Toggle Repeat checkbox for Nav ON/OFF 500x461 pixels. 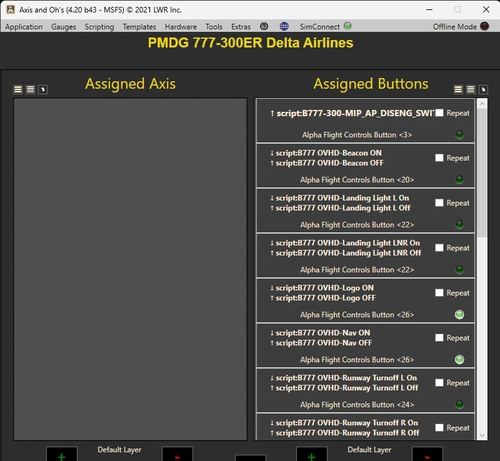[x=439, y=338]
